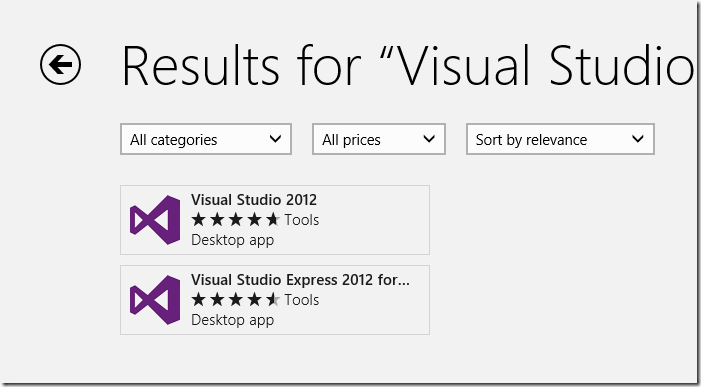This screenshot has width=701, height=387.
Task: Click the Visual Studio Express 2012 logo
Action: tap(155, 300)
